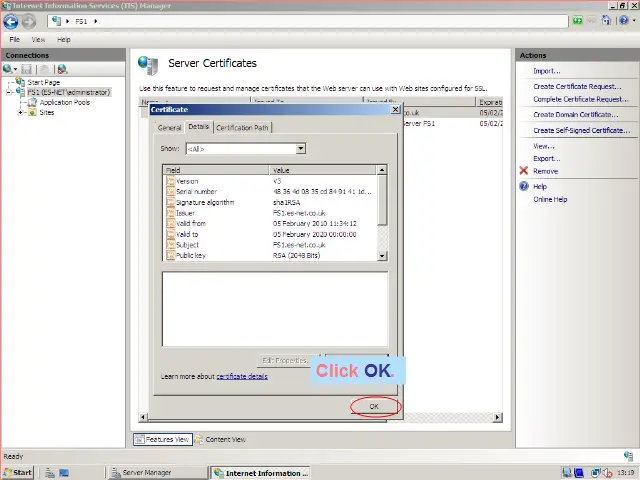Viewport: 640px width, 480px height.
Task: Click the field list scroll up arrow
Action: pyautogui.click(x=382, y=170)
